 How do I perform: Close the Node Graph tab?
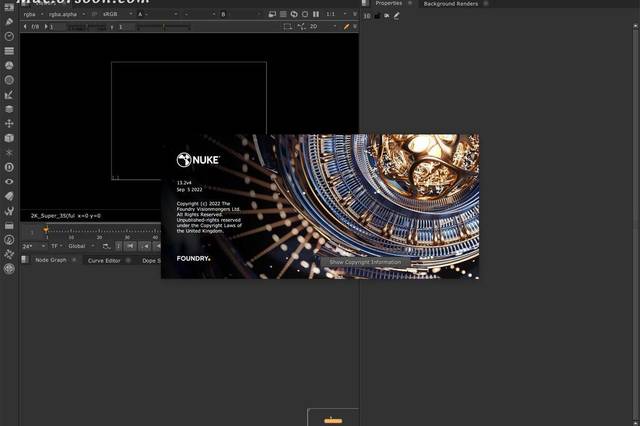click(74, 260)
